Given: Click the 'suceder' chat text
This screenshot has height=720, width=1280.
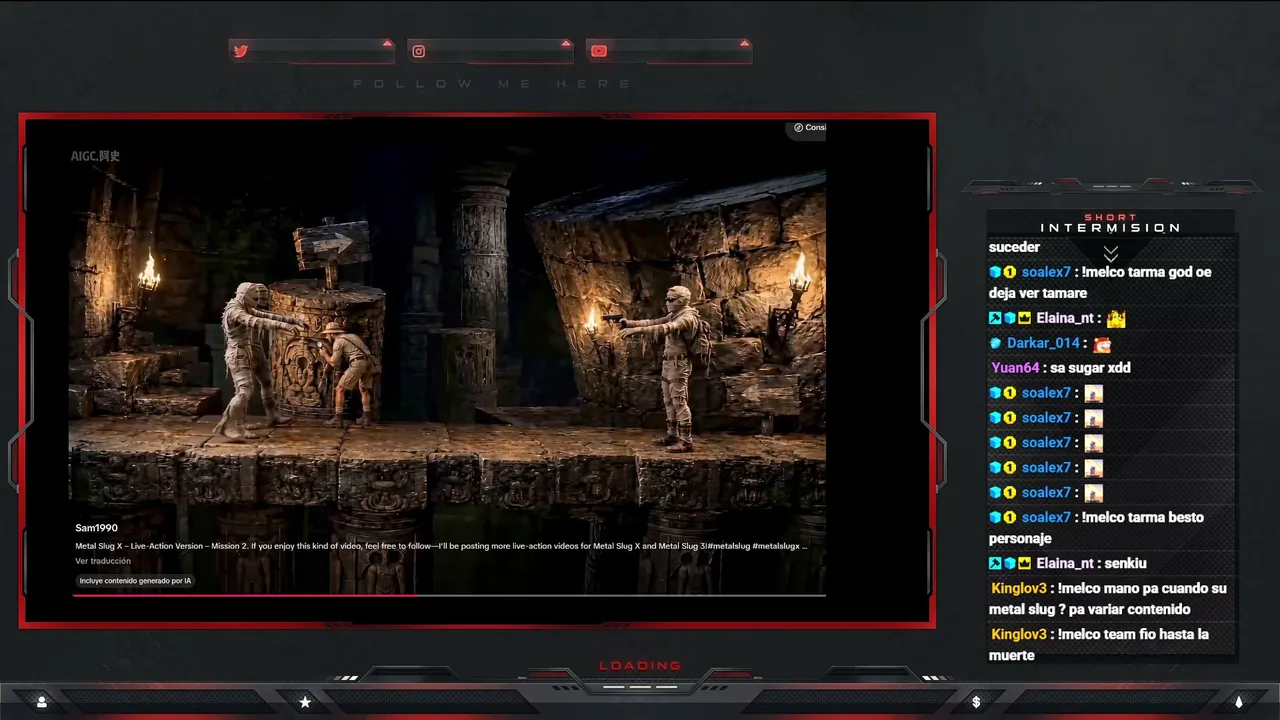Looking at the screenshot, I should pos(1014,247).
